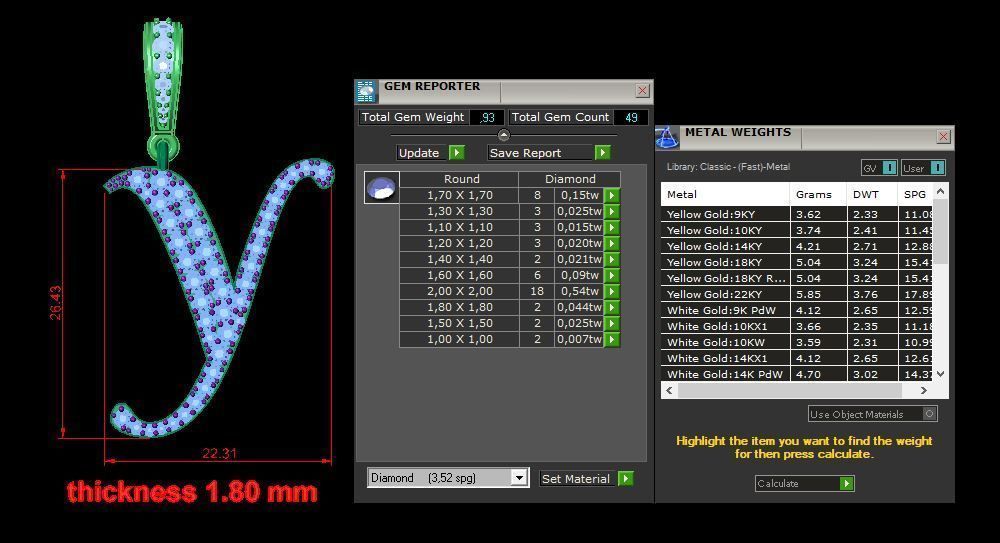Click the Grams column header

click(x=818, y=194)
